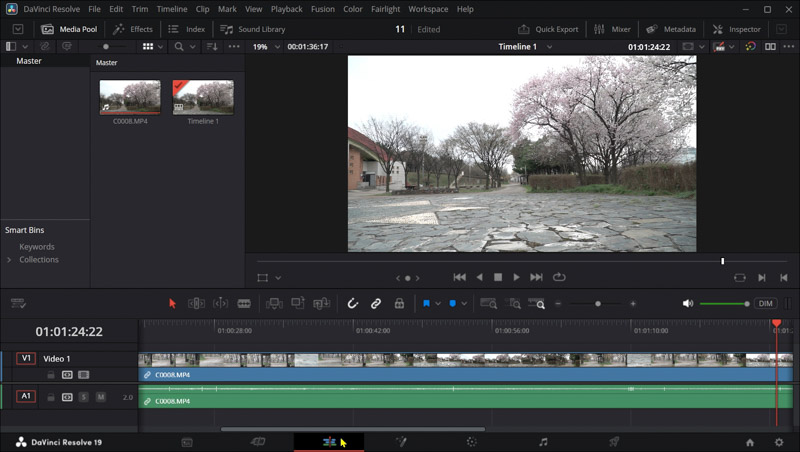The width and height of the screenshot is (800, 452).
Task: Toggle timeline Snapping magnet
Action: tap(353, 304)
